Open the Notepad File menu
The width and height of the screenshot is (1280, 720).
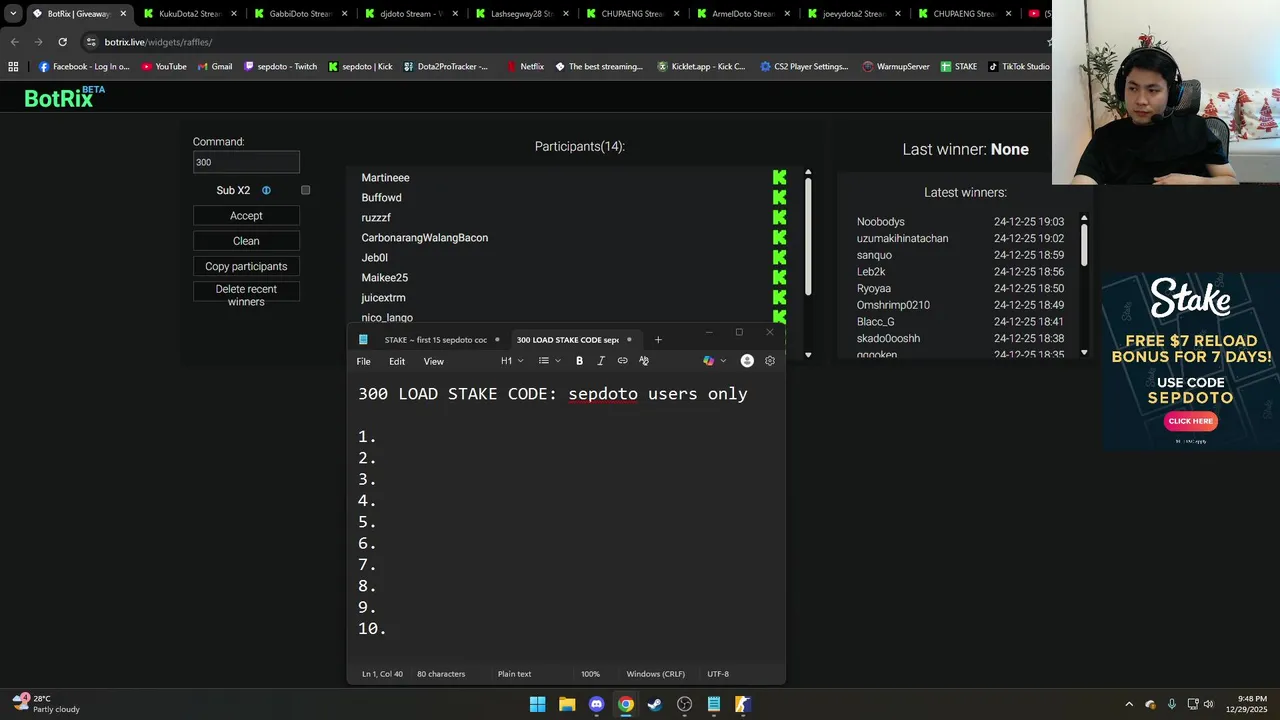364,361
